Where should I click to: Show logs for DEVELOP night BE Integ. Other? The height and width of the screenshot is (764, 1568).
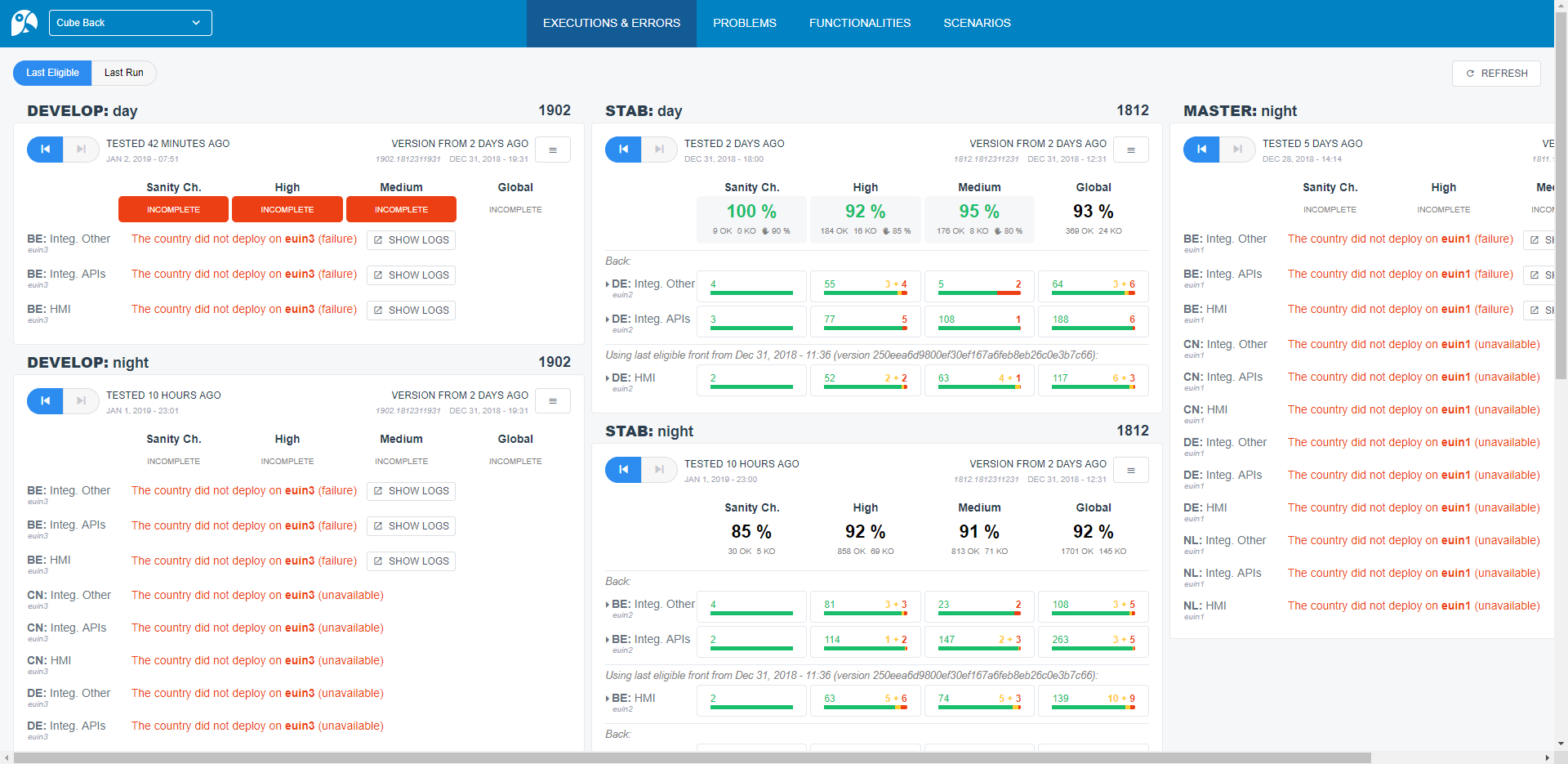pos(411,491)
